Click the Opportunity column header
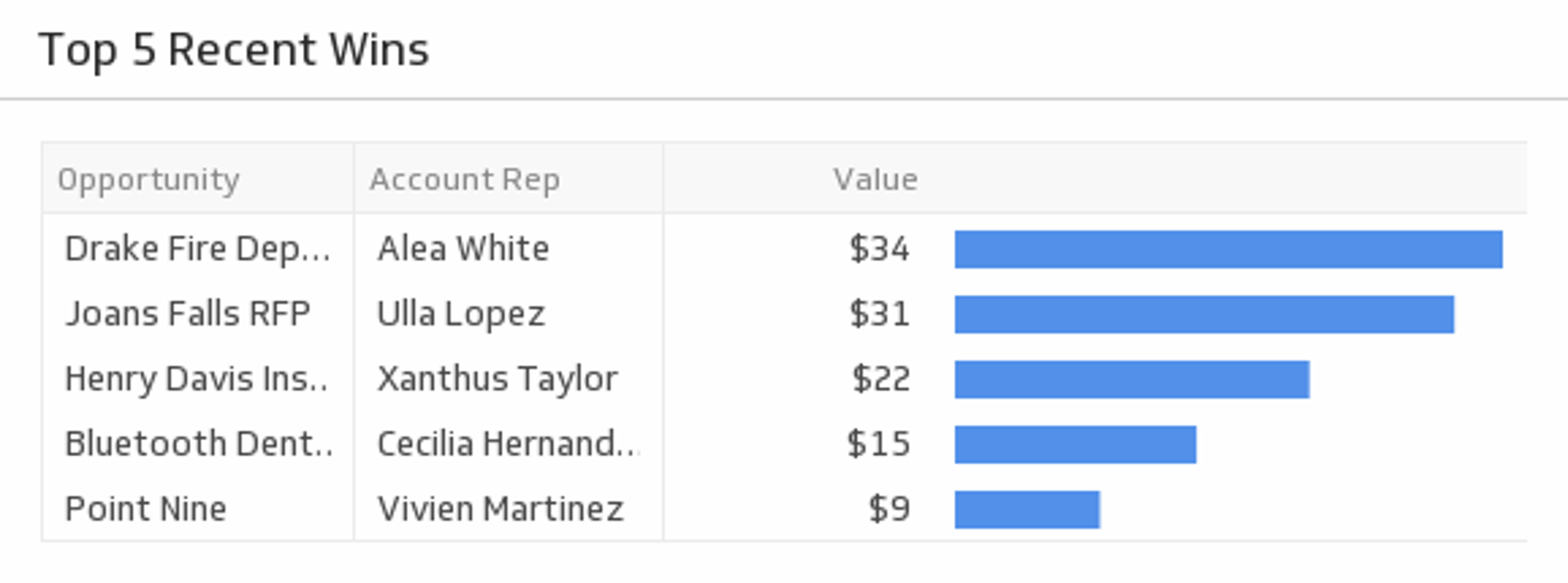 (149, 180)
